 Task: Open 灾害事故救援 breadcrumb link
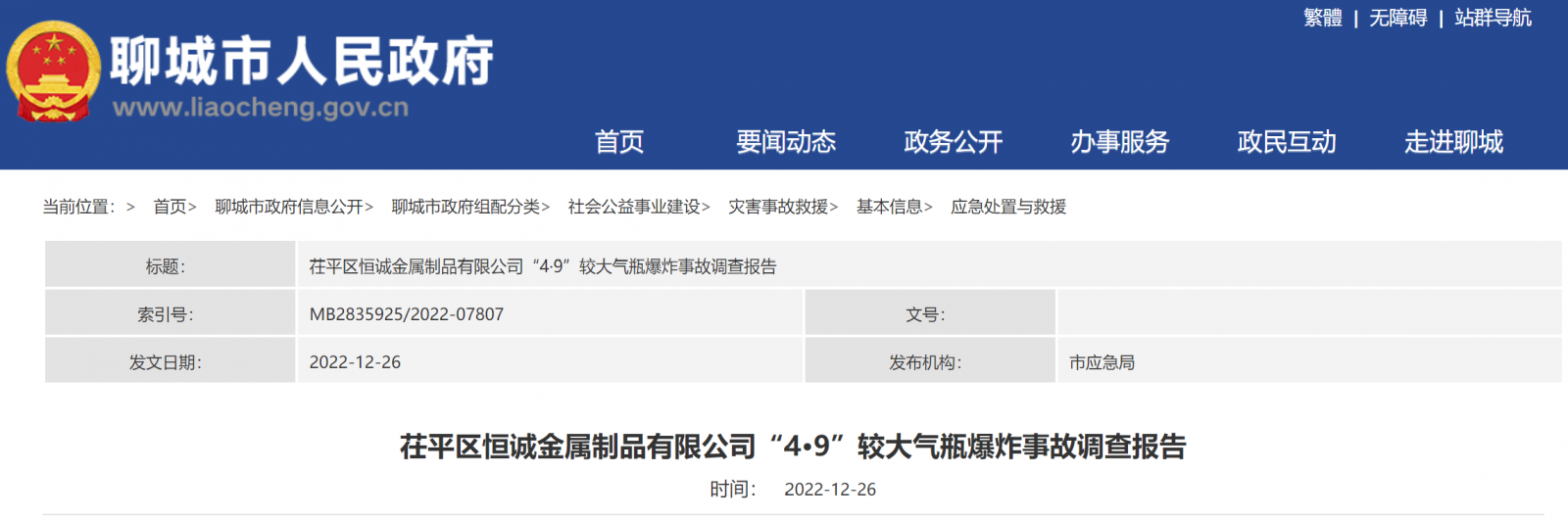[x=778, y=207]
